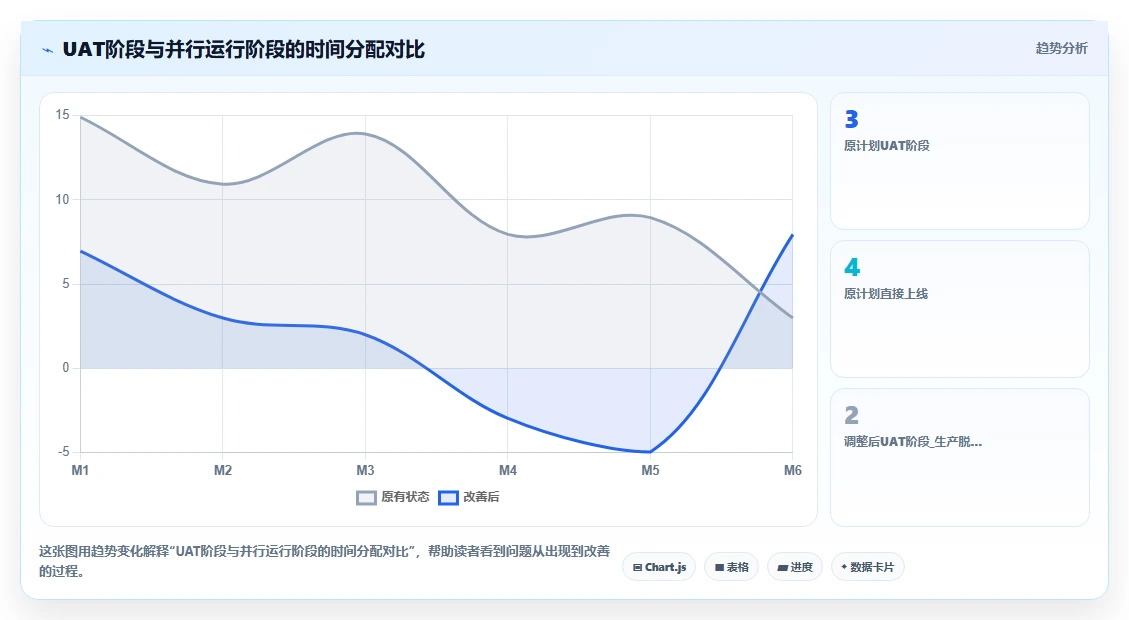
Task: Click the 进度 tag icon
Action: click(783, 567)
